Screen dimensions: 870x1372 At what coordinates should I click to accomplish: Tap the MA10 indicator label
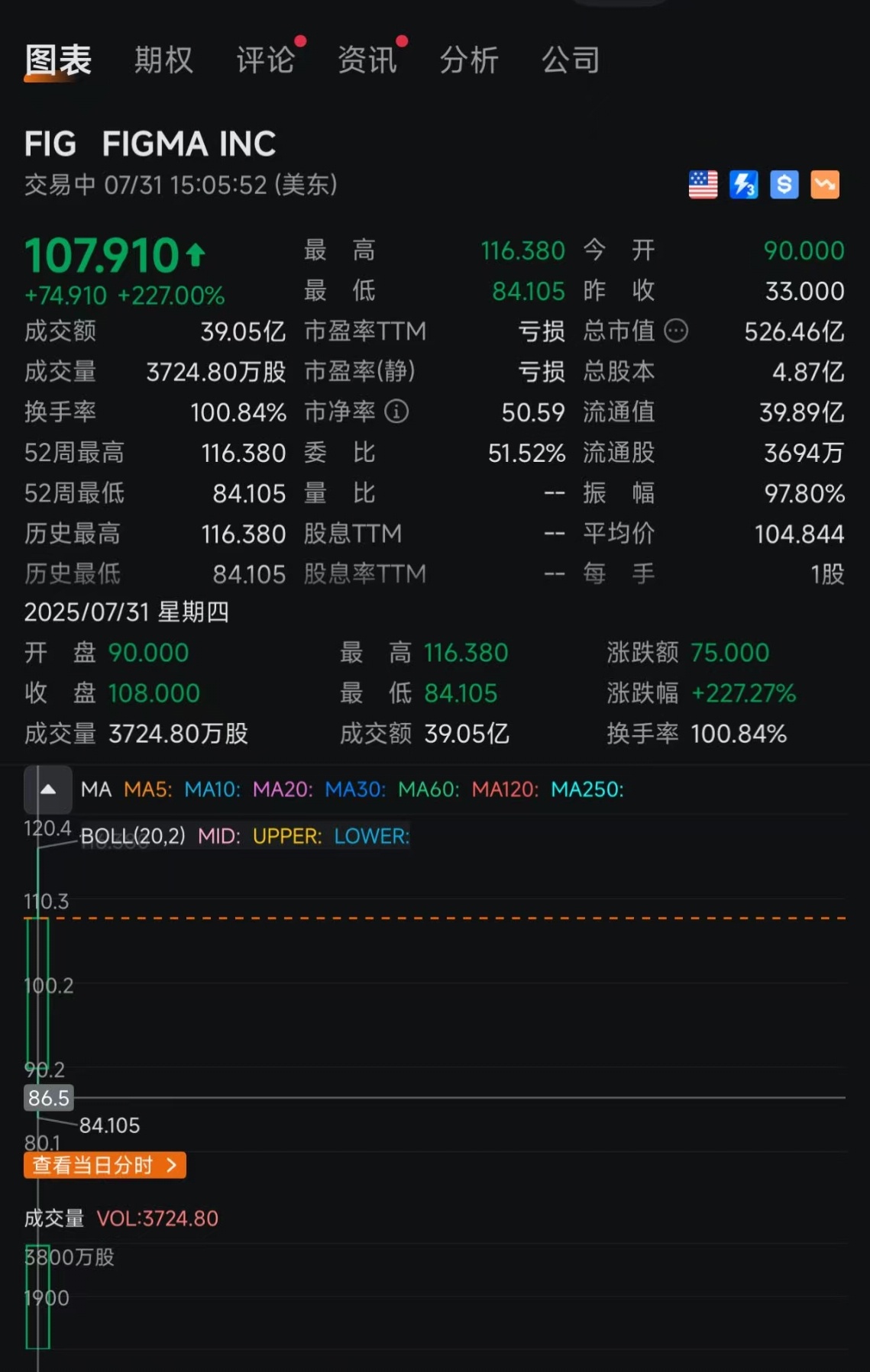(x=212, y=789)
